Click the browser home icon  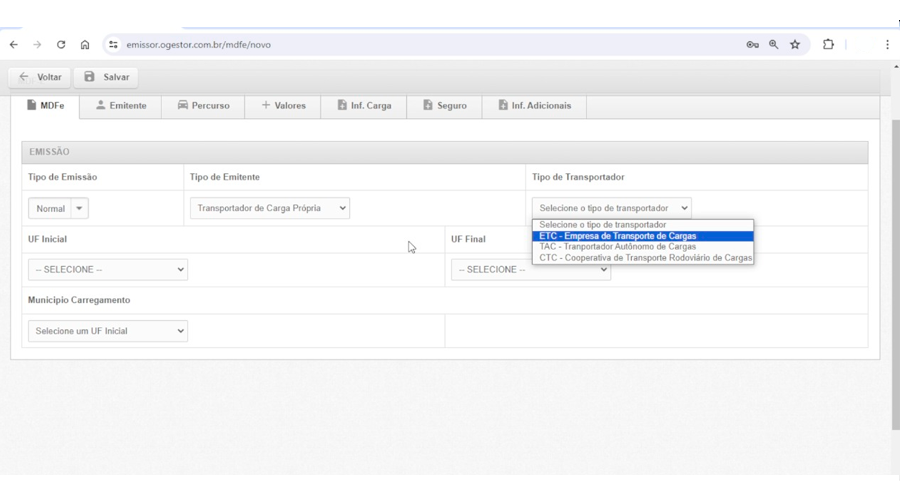(85, 45)
